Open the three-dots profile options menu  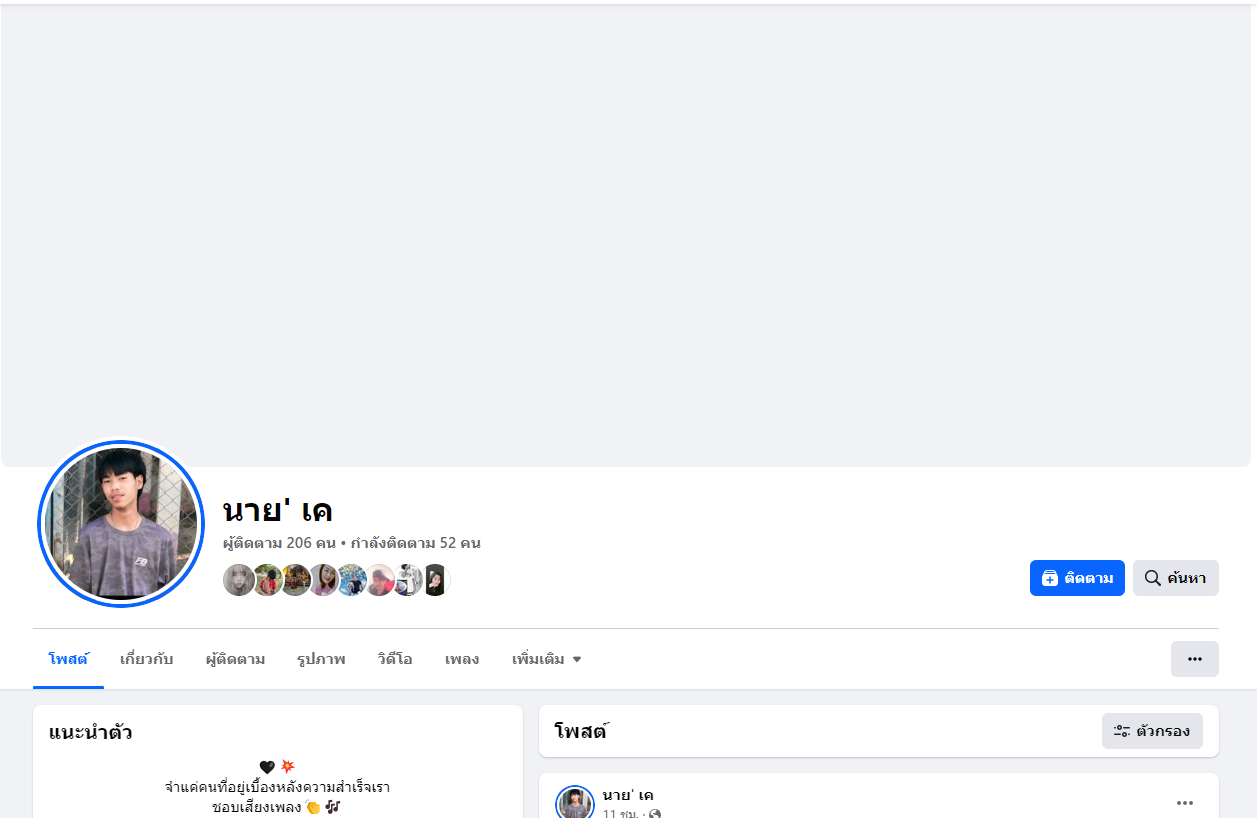[x=1194, y=659]
